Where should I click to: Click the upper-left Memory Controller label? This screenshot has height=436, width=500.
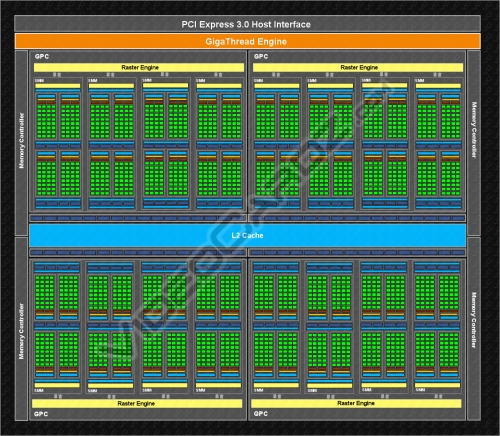coord(22,141)
